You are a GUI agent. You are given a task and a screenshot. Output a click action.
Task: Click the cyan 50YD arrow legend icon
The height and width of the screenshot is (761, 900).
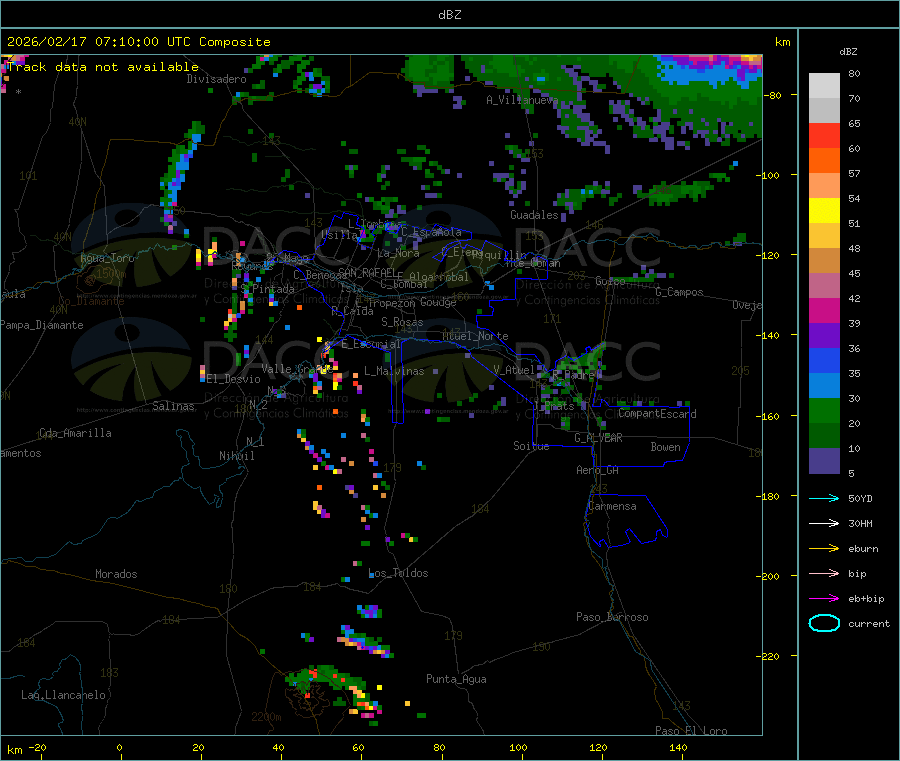click(824, 498)
